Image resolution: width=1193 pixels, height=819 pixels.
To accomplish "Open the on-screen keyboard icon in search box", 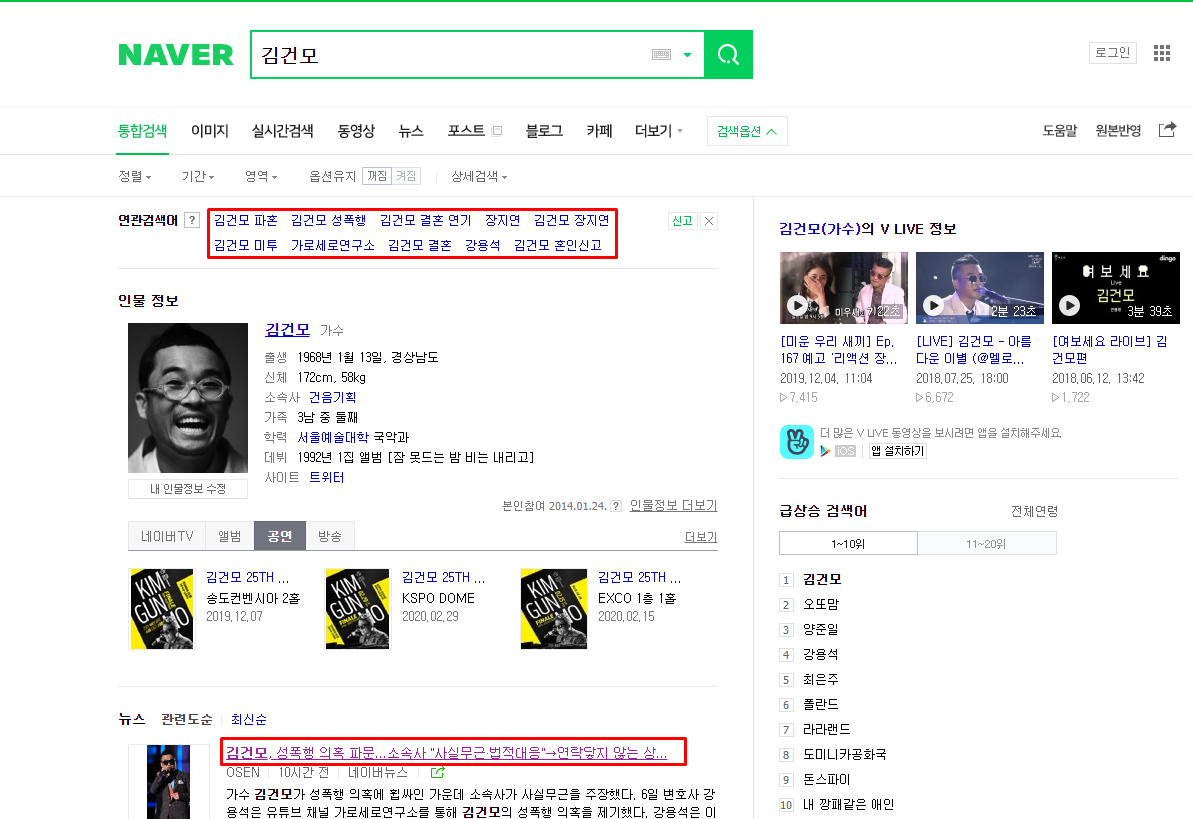I will (x=661, y=55).
